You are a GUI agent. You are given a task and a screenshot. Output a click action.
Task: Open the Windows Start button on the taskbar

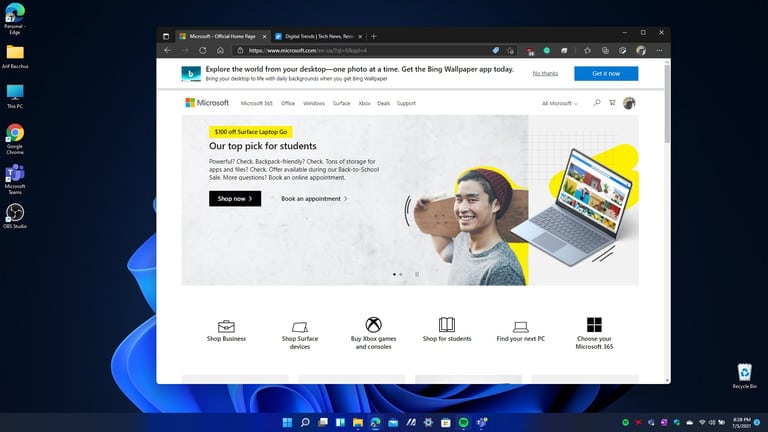pyautogui.click(x=288, y=422)
